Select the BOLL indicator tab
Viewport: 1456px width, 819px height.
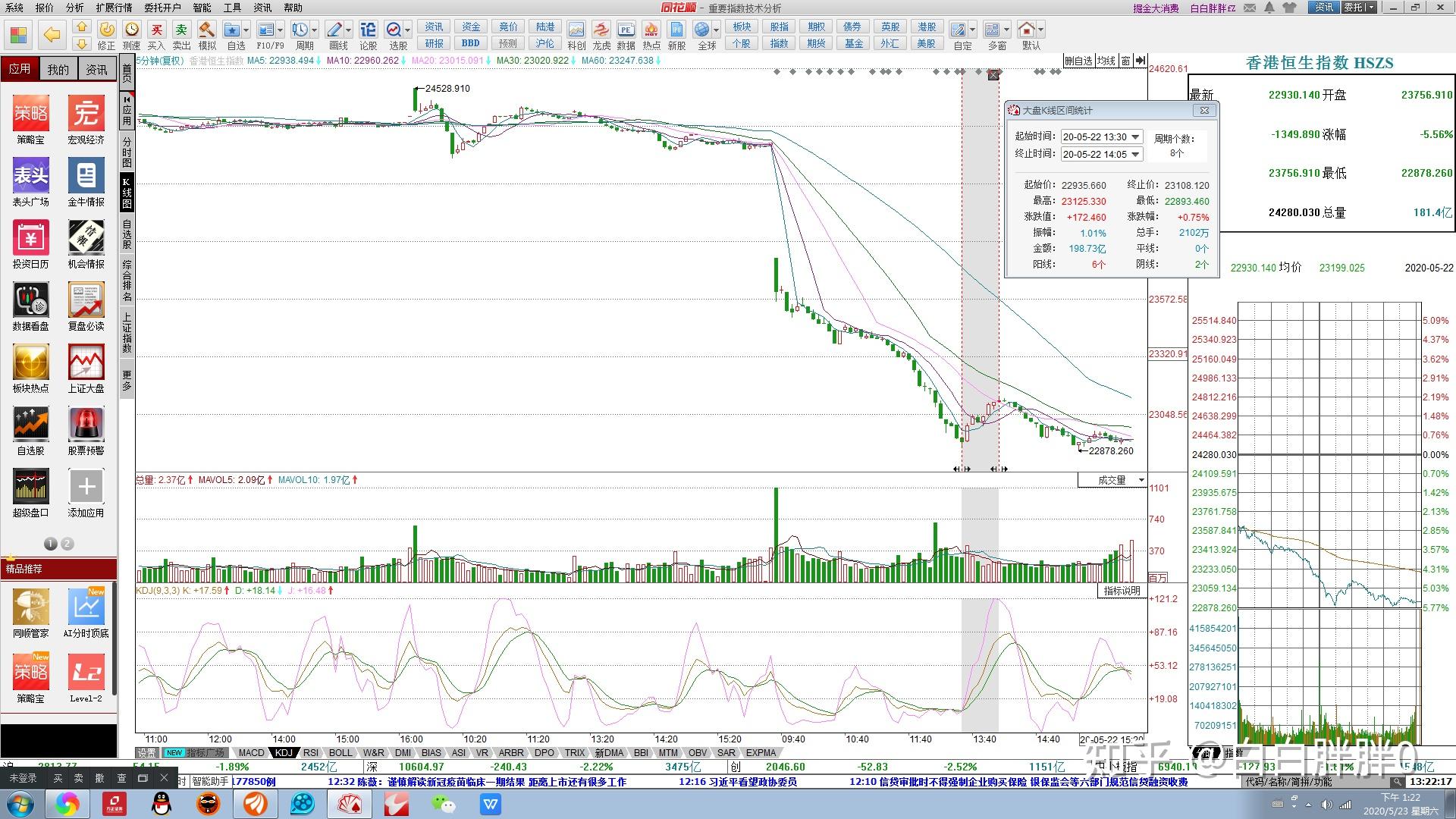340,753
